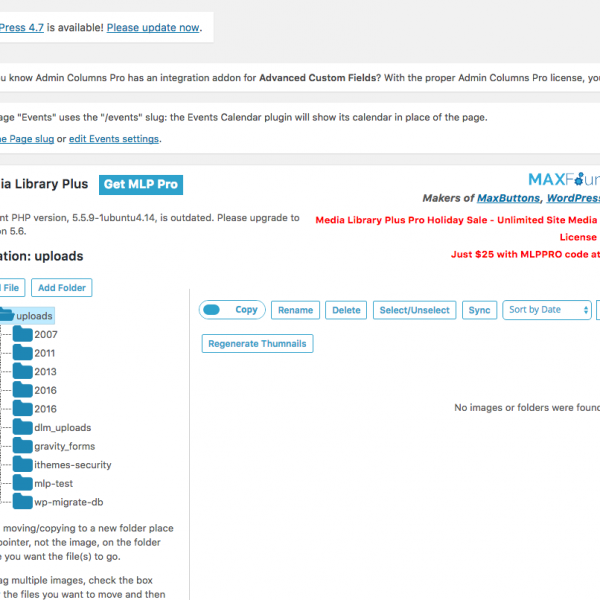Viewport: 600px width, 600px height.
Task: Click the dlm_uploads folder icon
Action: pos(23,427)
